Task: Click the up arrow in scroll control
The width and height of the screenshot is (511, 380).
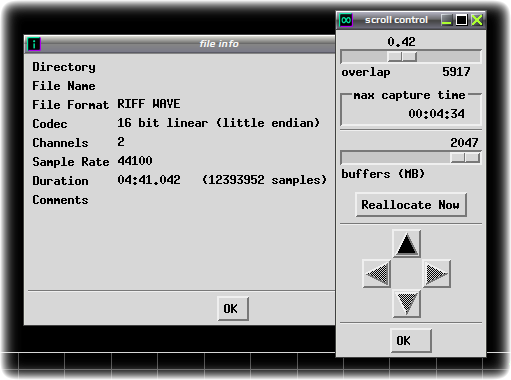Action: coord(406,244)
